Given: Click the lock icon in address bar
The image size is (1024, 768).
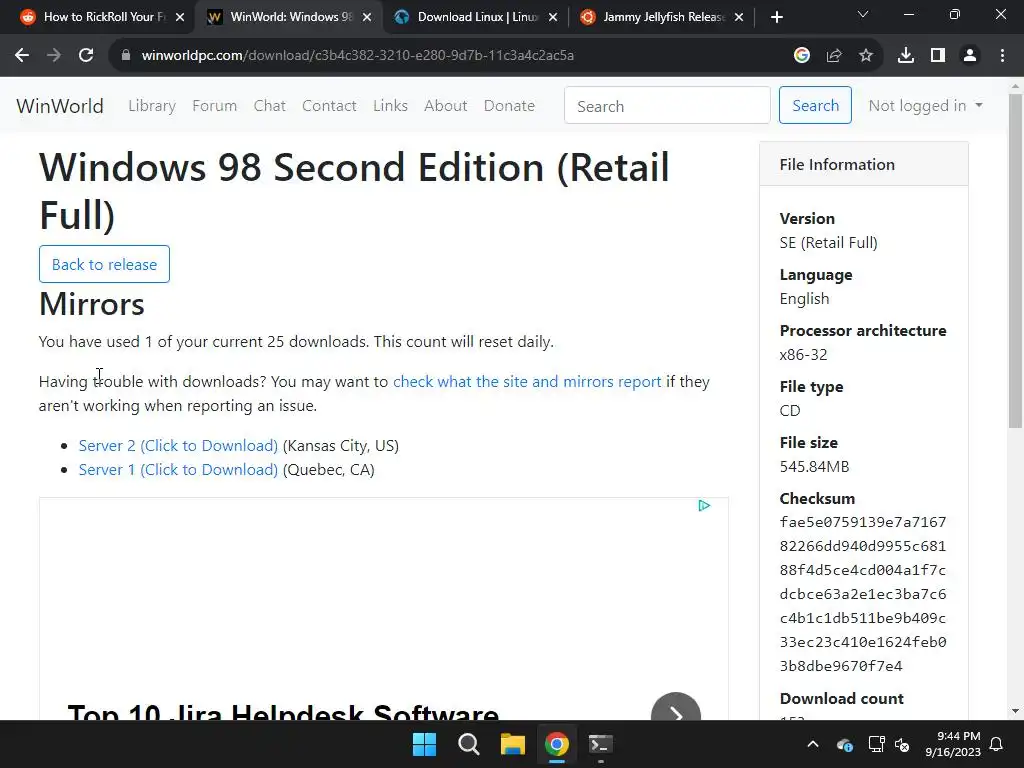Looking at the screenshot, I should tap(126, 56).
